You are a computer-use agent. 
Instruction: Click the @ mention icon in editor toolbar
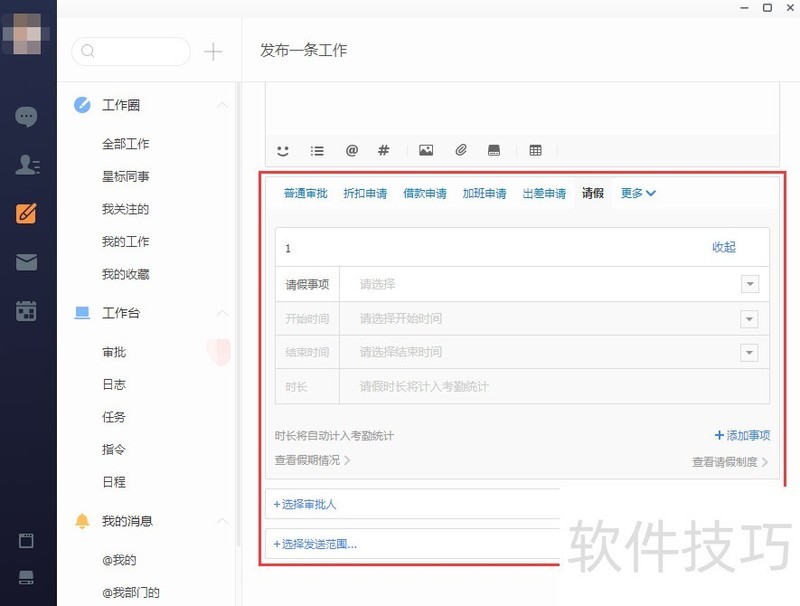pos(351,151)
